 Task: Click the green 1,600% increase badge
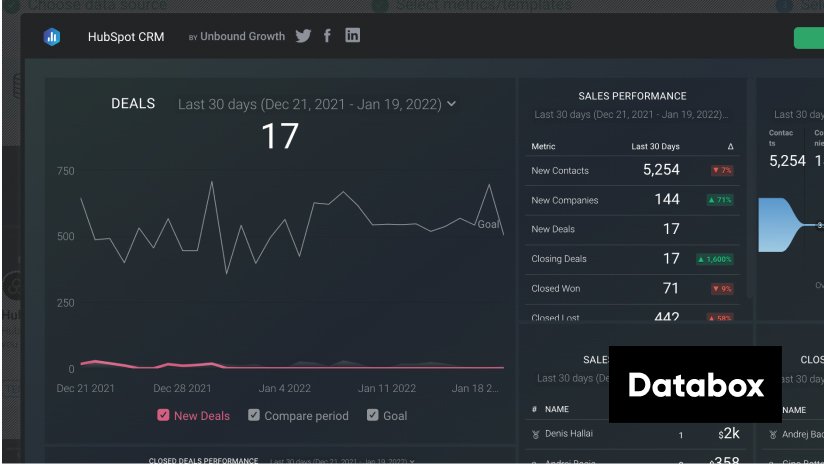pos(715,259)
